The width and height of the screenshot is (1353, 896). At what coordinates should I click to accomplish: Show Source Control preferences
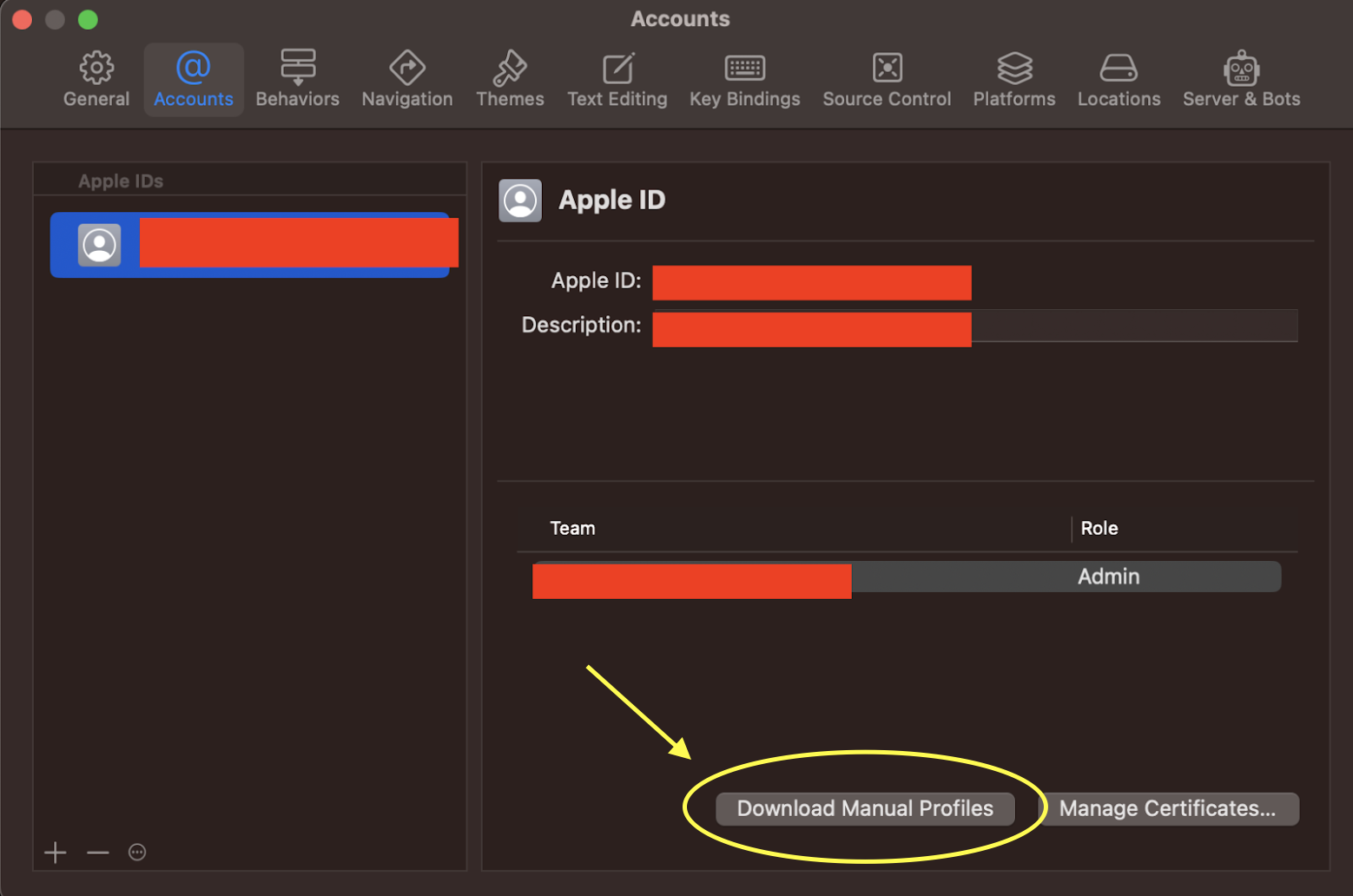pyautogui.click(x=887, y=80)
